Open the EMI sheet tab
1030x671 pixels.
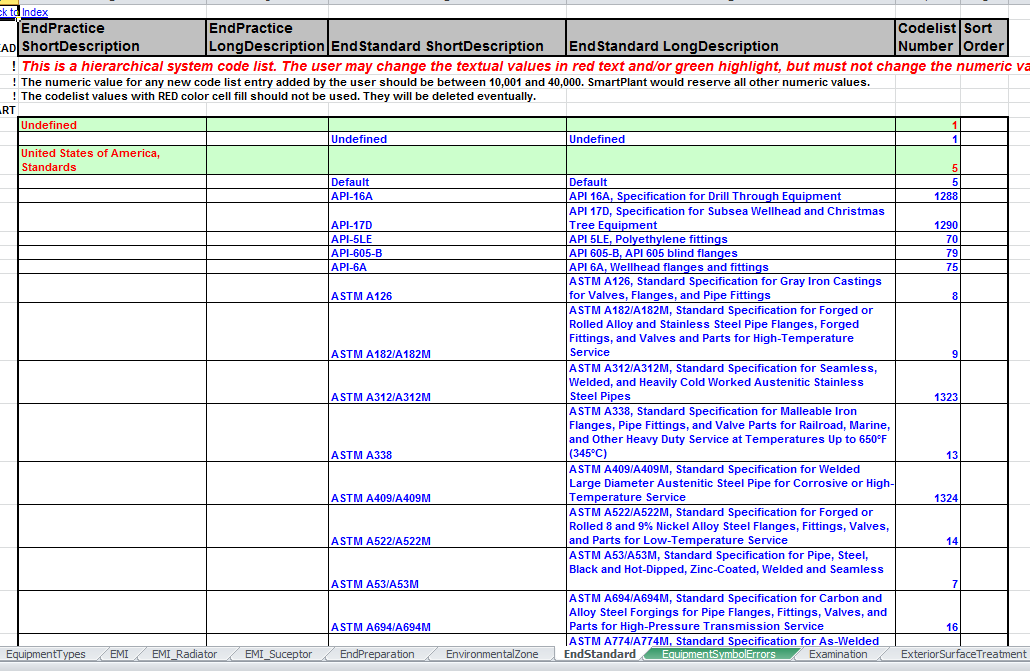pos(120,654)
